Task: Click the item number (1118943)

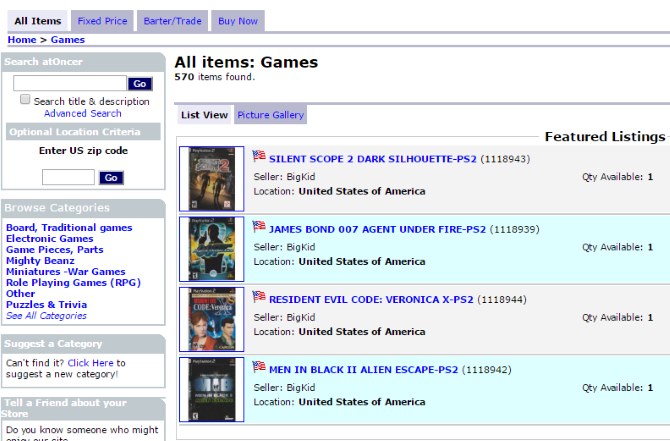Action: tap(505, 159)
